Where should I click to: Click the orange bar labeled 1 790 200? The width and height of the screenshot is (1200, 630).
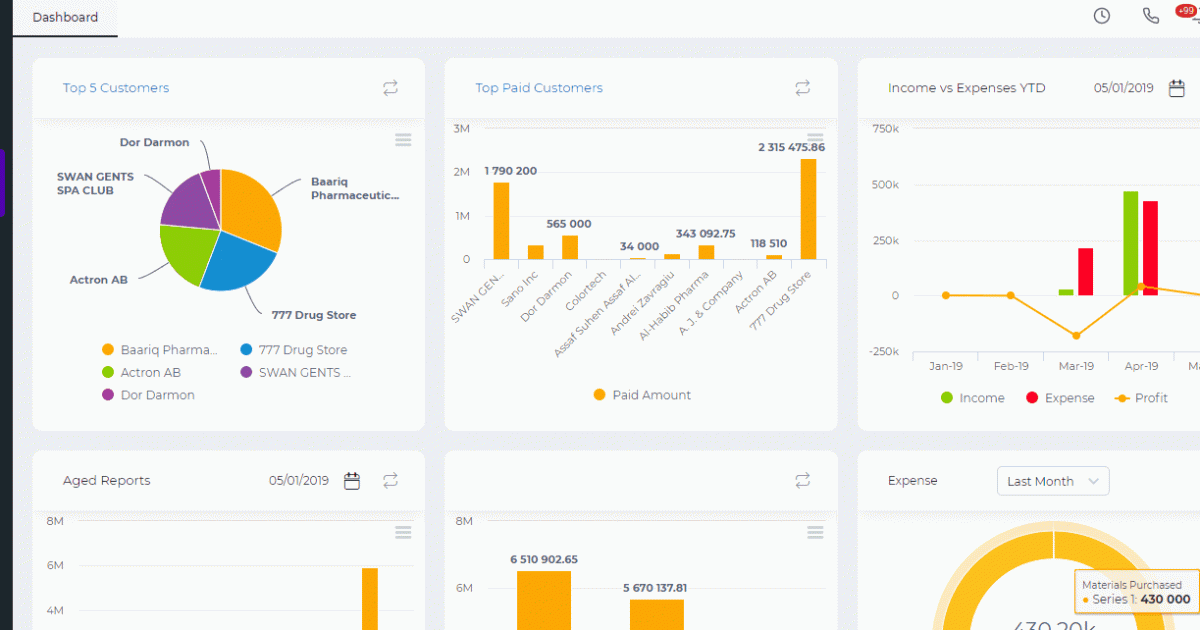(501, 221)
